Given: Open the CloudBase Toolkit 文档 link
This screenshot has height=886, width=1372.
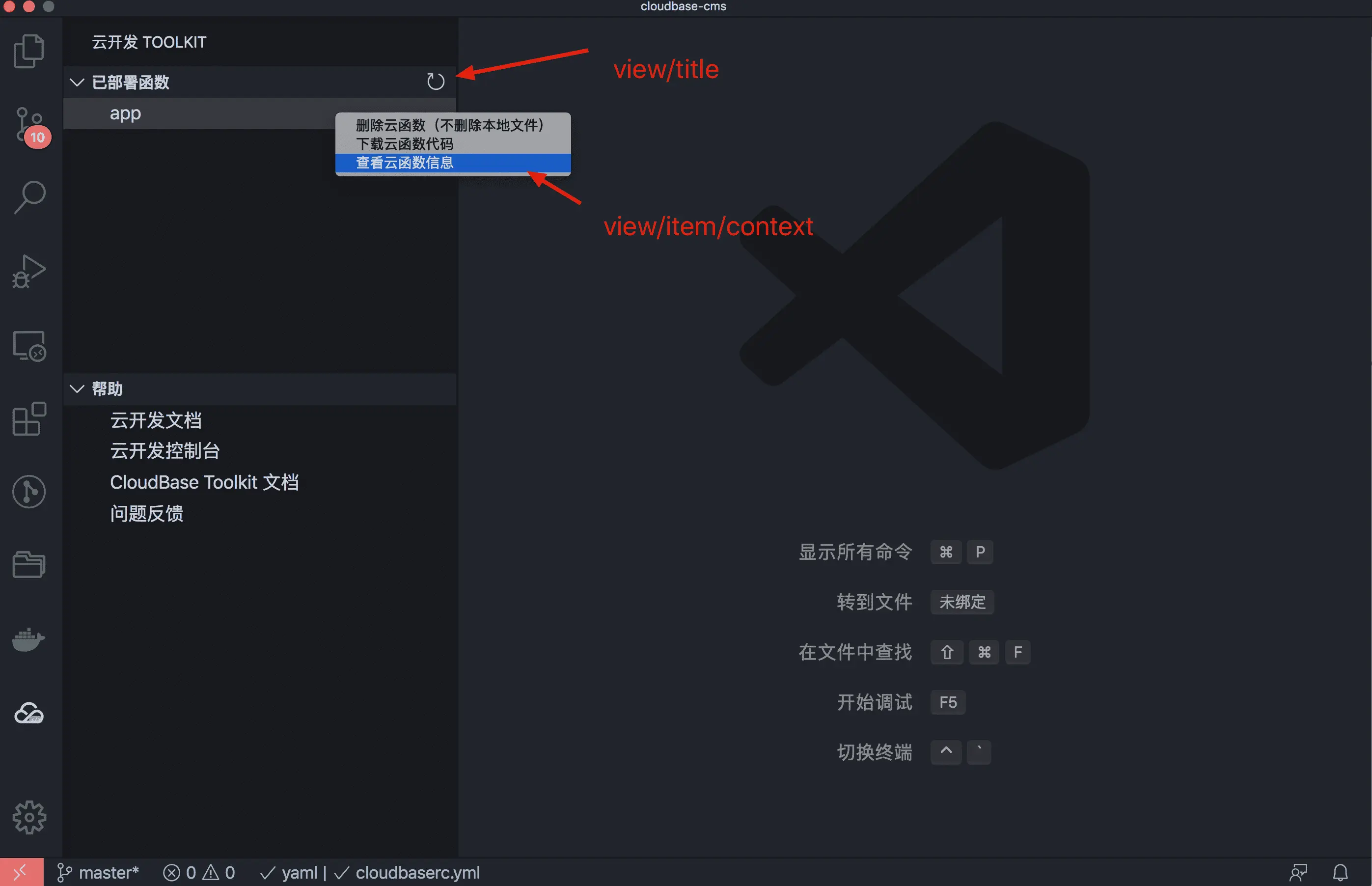Looking at the screenshot, I should (x=204, y=482).
